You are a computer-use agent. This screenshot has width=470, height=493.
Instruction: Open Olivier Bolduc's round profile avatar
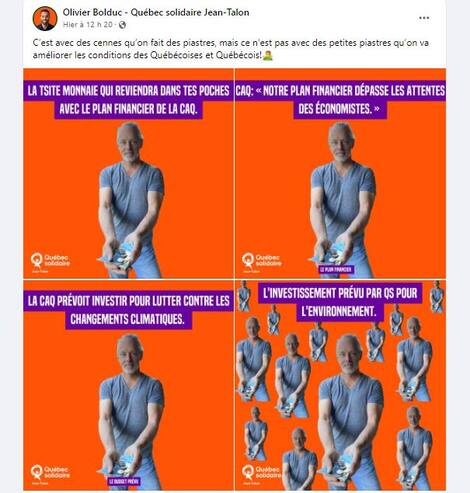[x=45, y=18]
